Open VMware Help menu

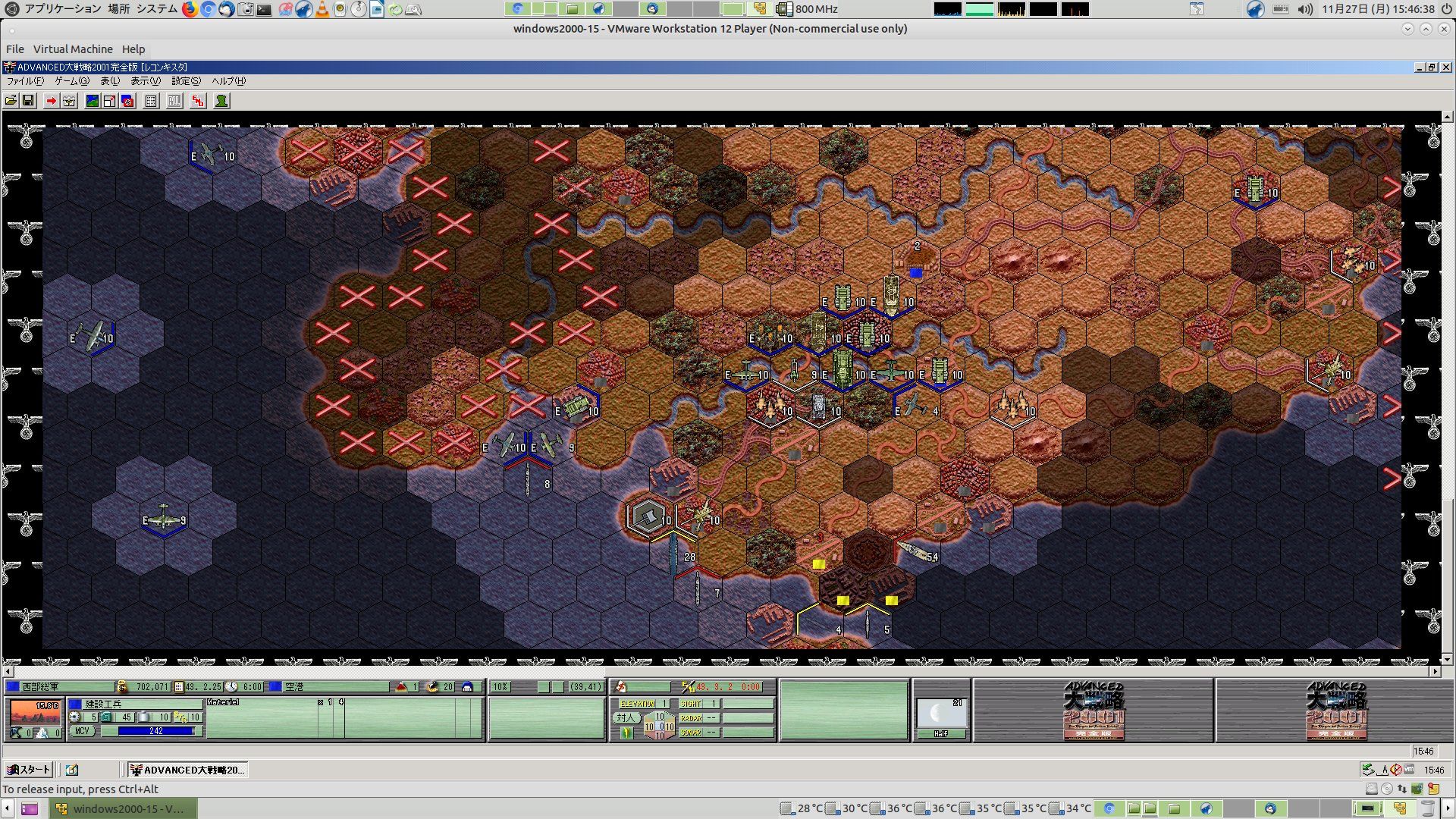[133, 49]
